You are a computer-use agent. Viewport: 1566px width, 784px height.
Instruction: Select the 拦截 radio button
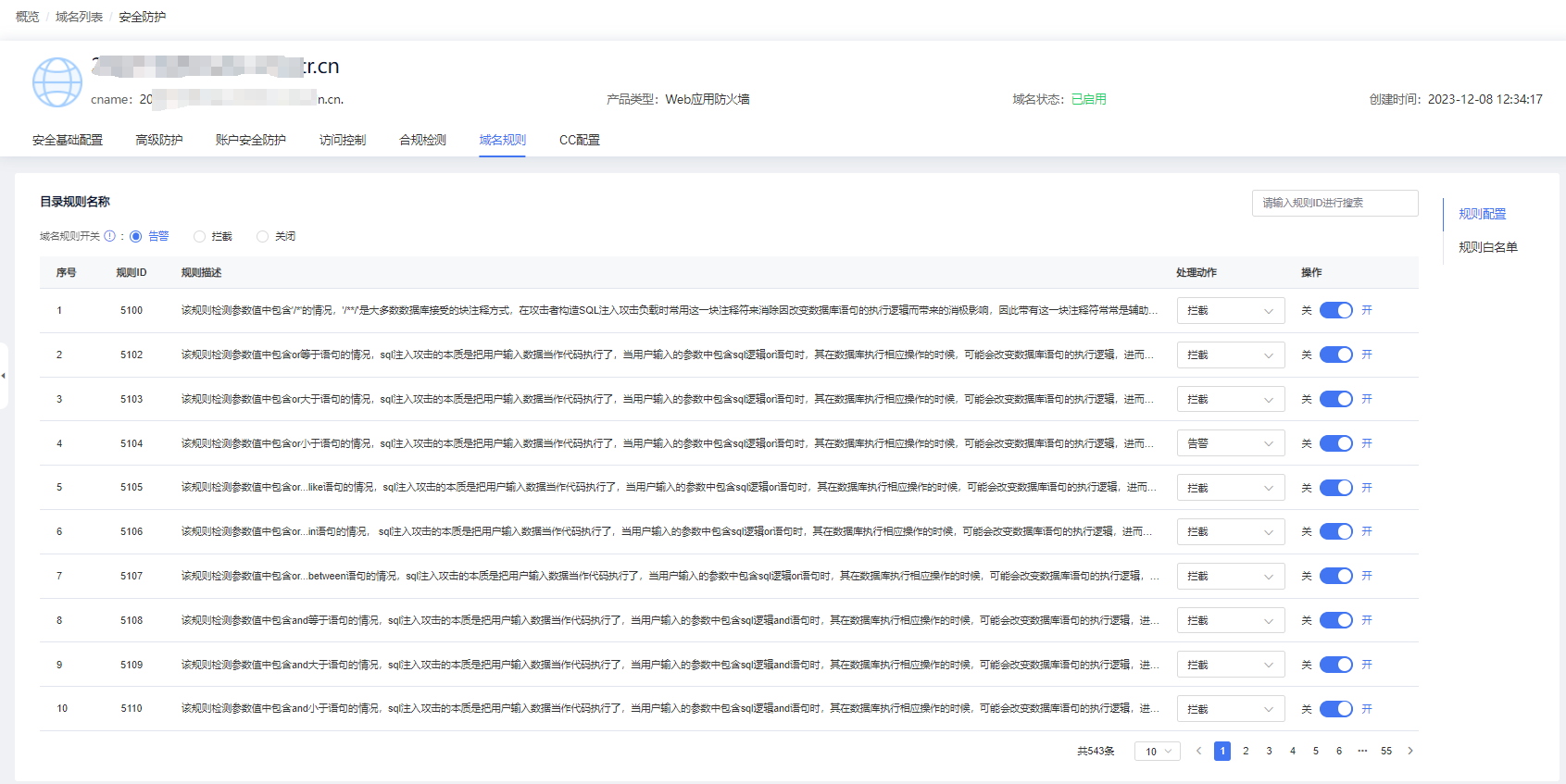click(x=199, y=237)
